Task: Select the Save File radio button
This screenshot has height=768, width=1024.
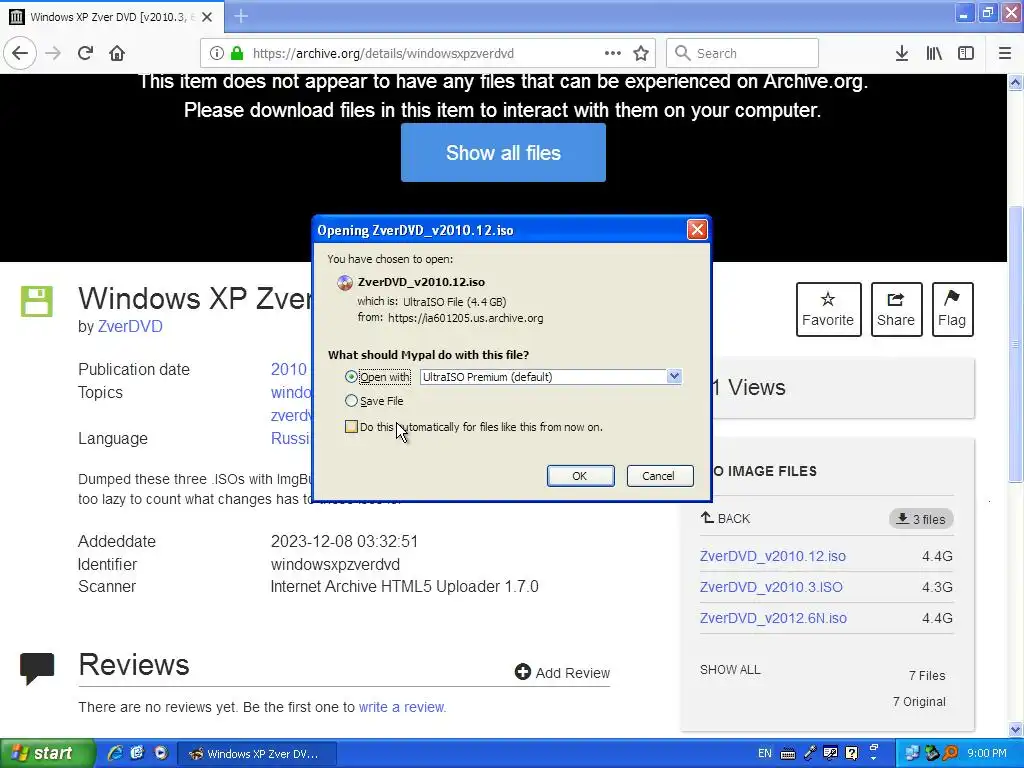Action: coord(351,401)
